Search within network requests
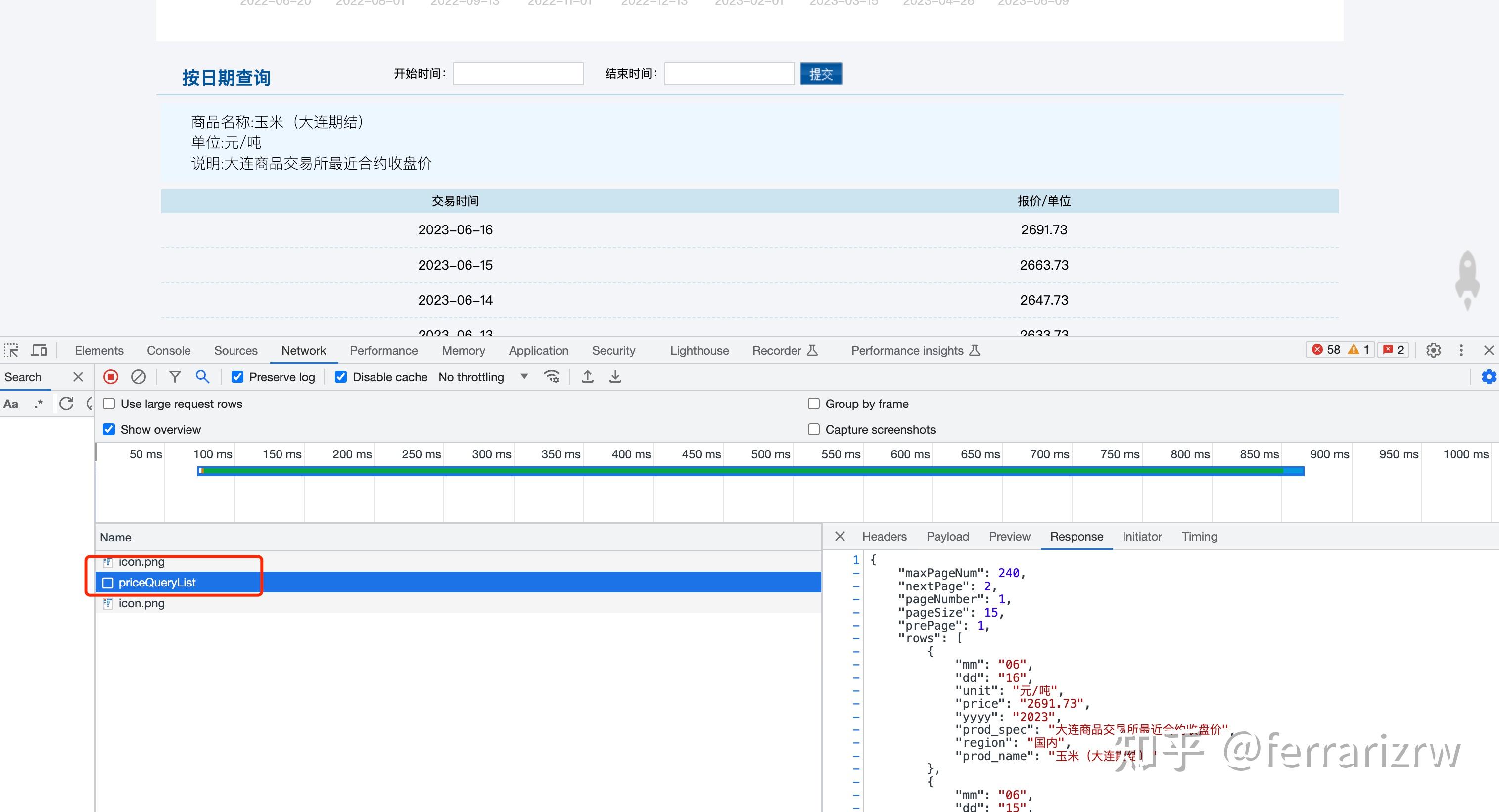This screenshot has height=812, width=1499. tap(202, 377)
